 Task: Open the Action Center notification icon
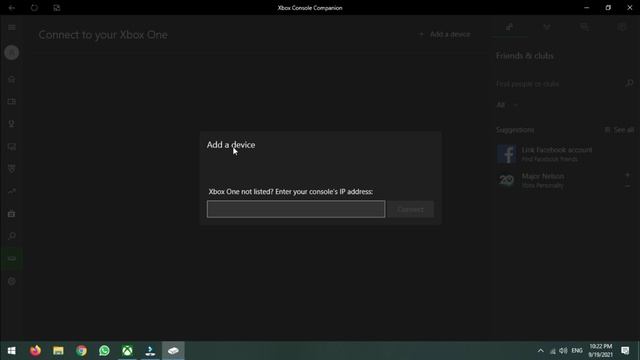(625, 351)
